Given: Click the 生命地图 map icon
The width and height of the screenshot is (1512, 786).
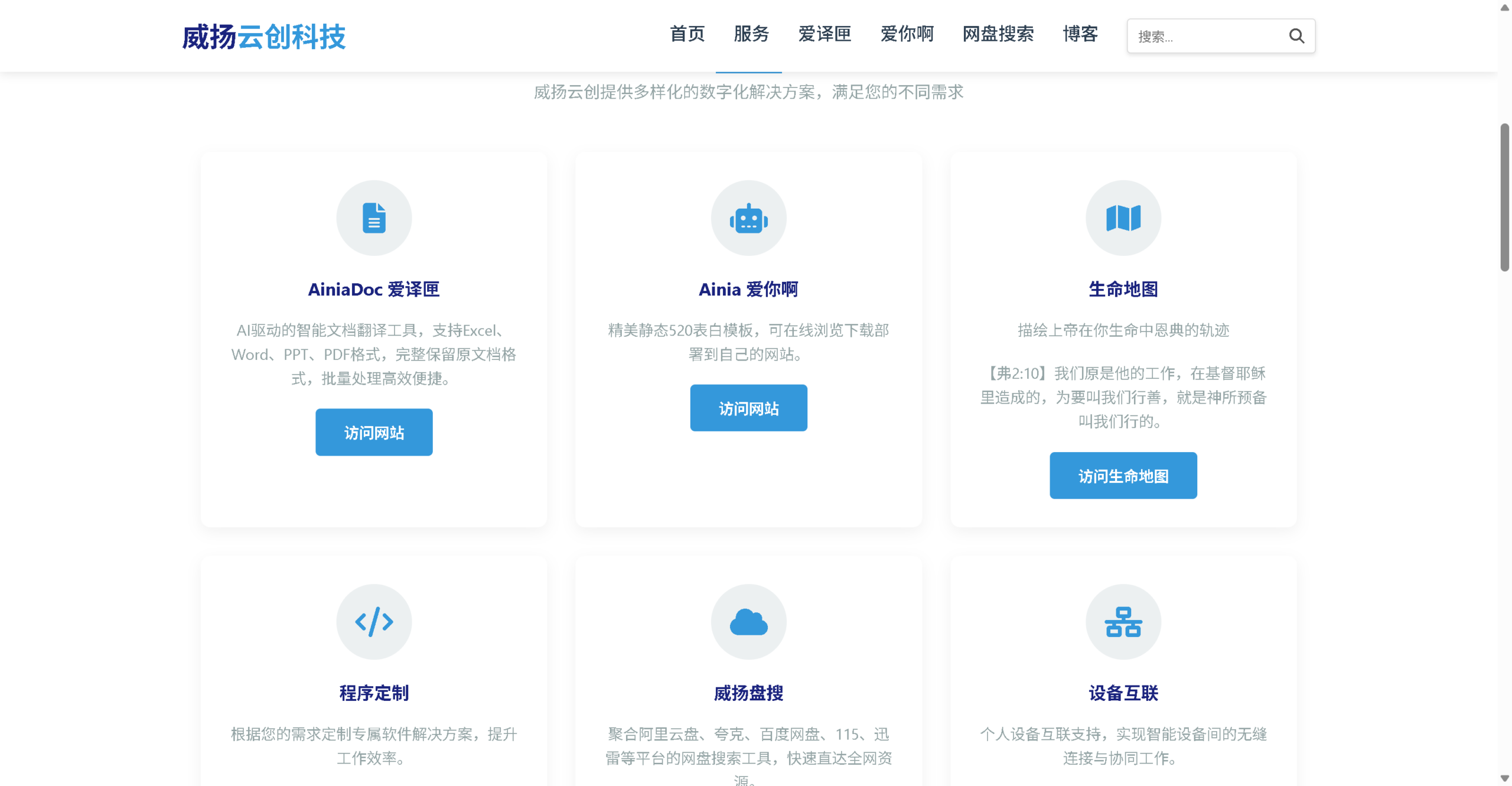Looking at the screenshot, I should [x=1123, y=218].
